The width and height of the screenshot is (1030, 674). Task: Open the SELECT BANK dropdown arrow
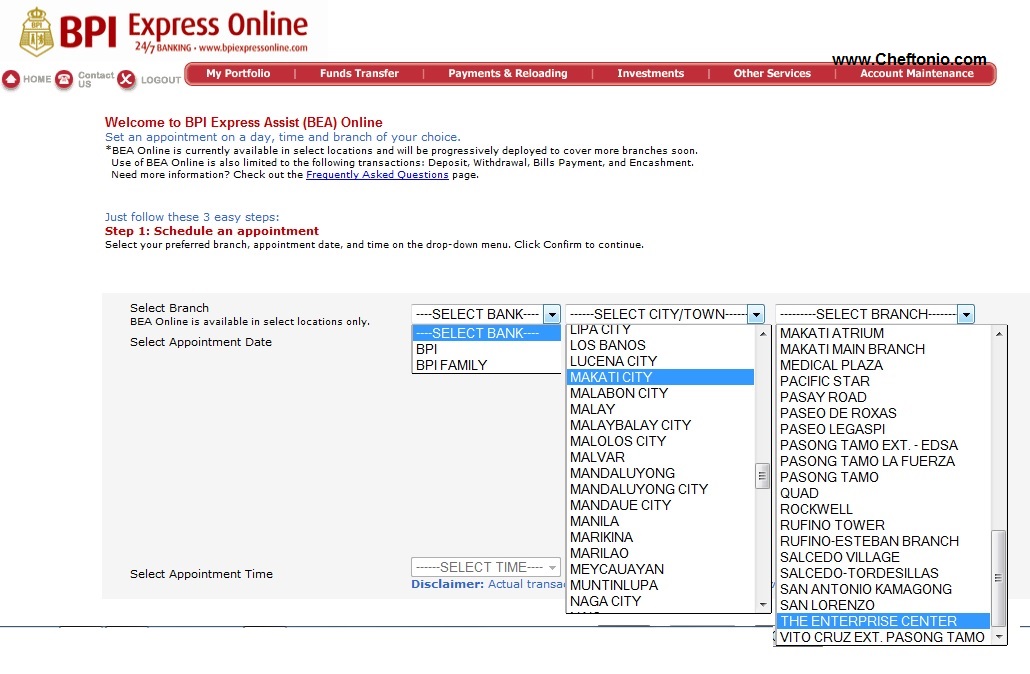click(x=551, y=313)
